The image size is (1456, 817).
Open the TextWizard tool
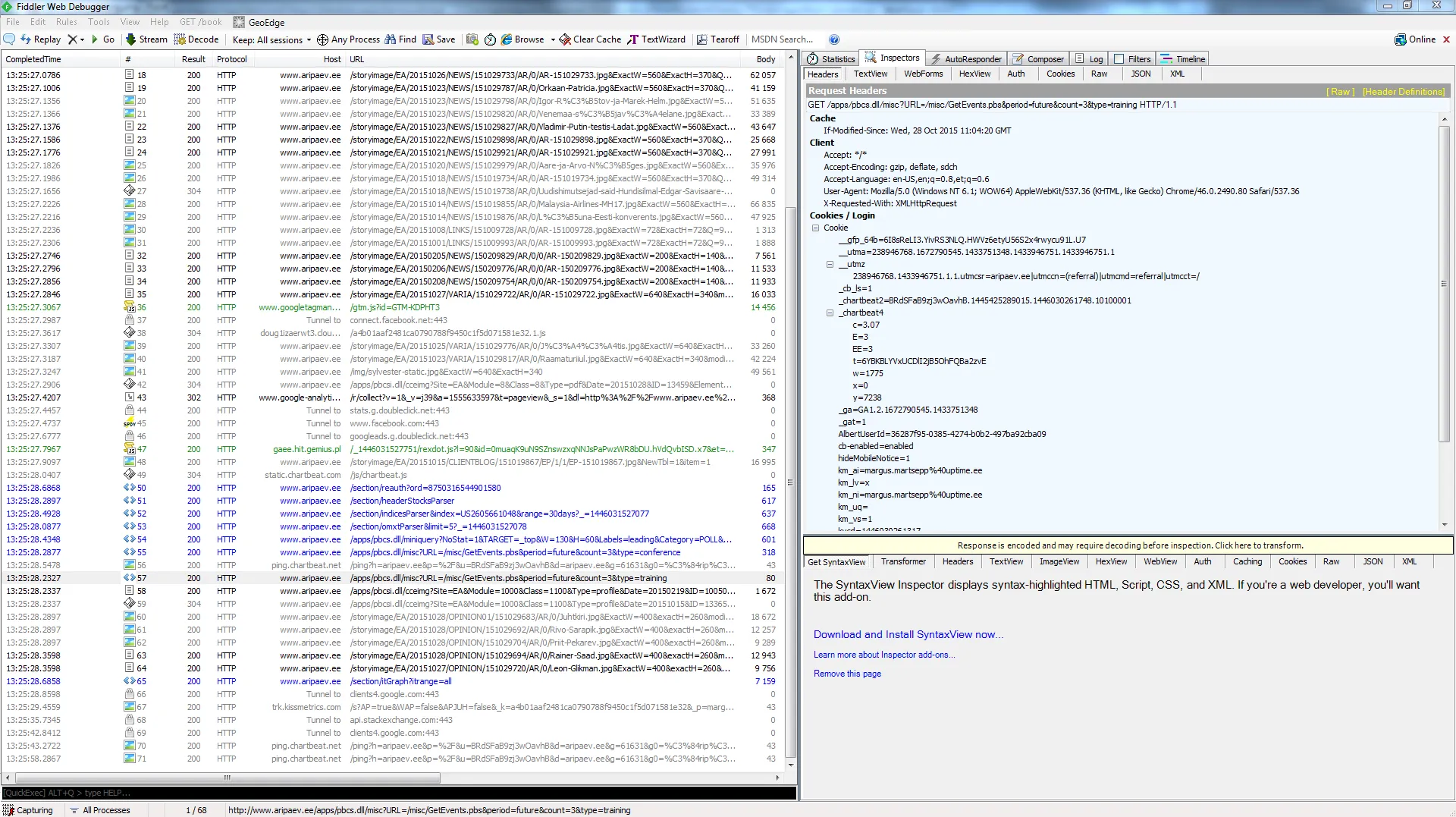657,39
